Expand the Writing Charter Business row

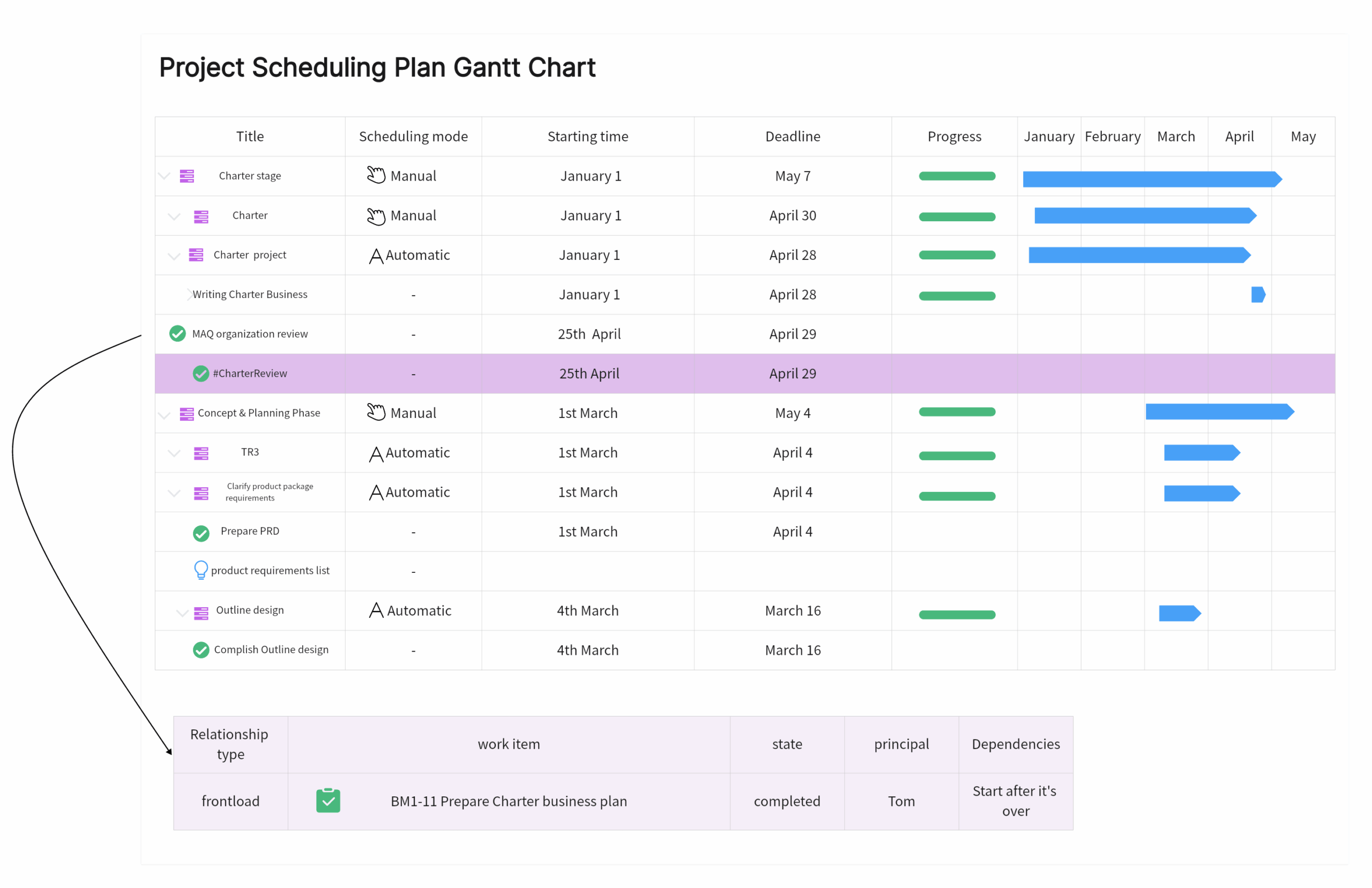tap(189, 295)
